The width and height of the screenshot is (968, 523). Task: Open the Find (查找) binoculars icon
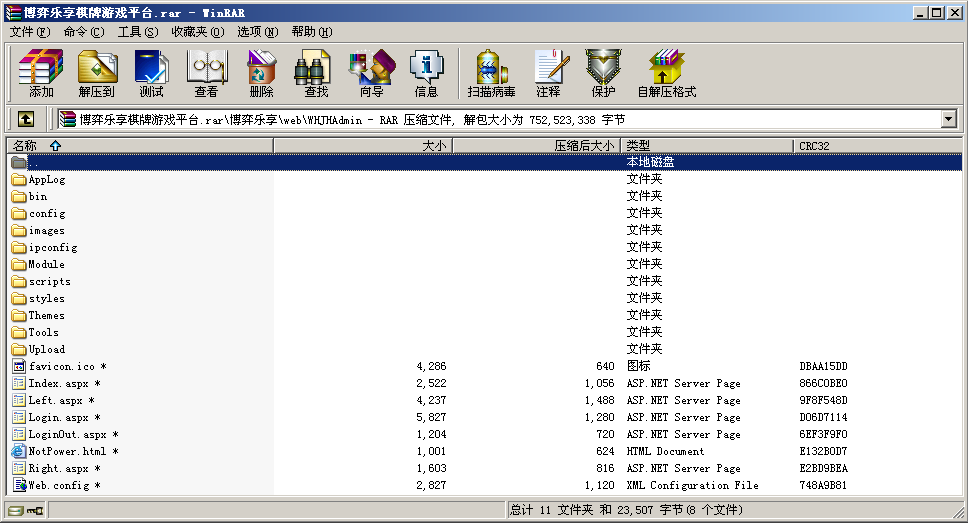click(x=316, y=74)
